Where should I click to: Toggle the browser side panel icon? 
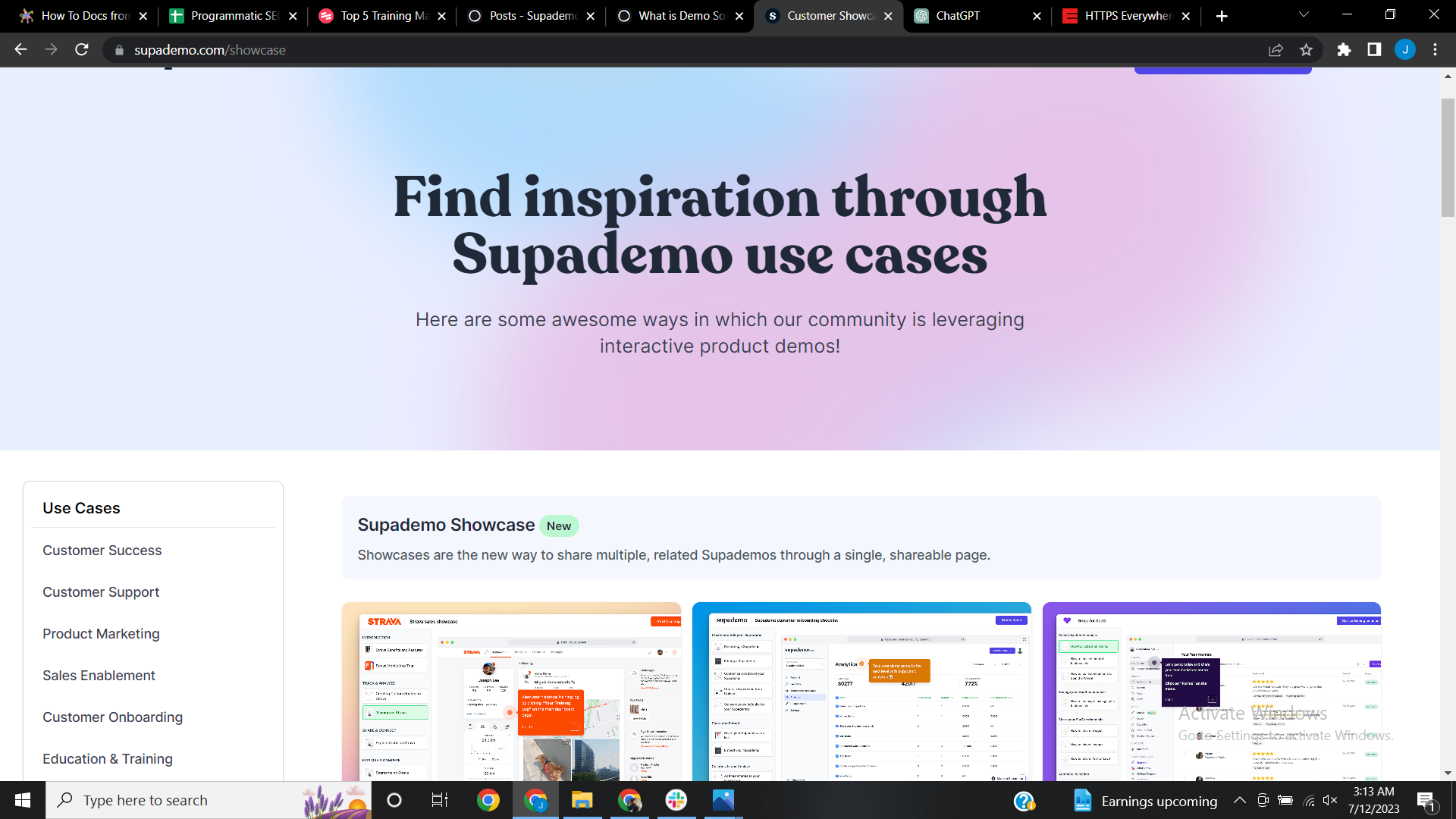pyautogui.click(x=1374, y=50)
